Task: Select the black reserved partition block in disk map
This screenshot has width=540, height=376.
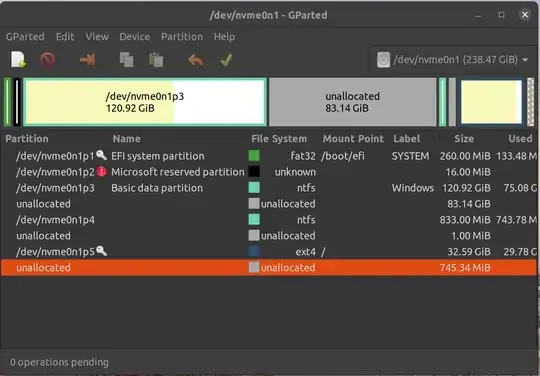Action: point(17,102)
